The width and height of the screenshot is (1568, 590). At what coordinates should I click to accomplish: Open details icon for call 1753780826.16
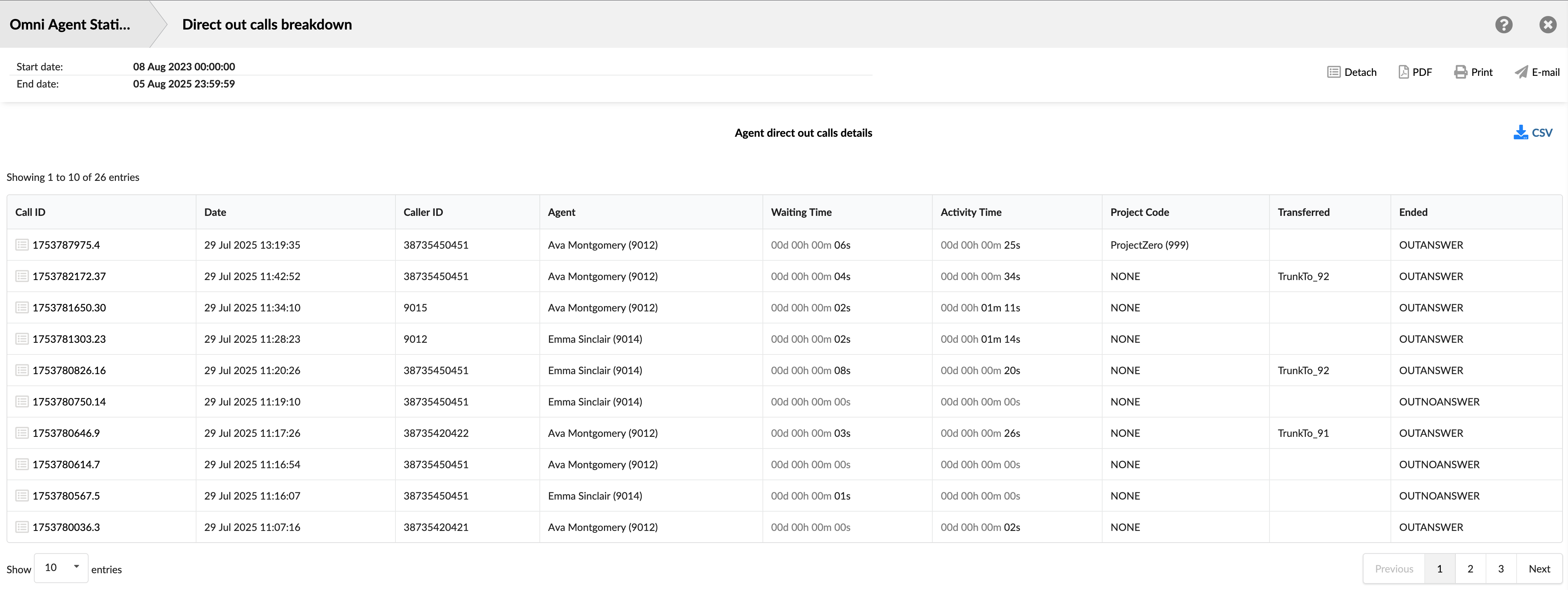22,370
